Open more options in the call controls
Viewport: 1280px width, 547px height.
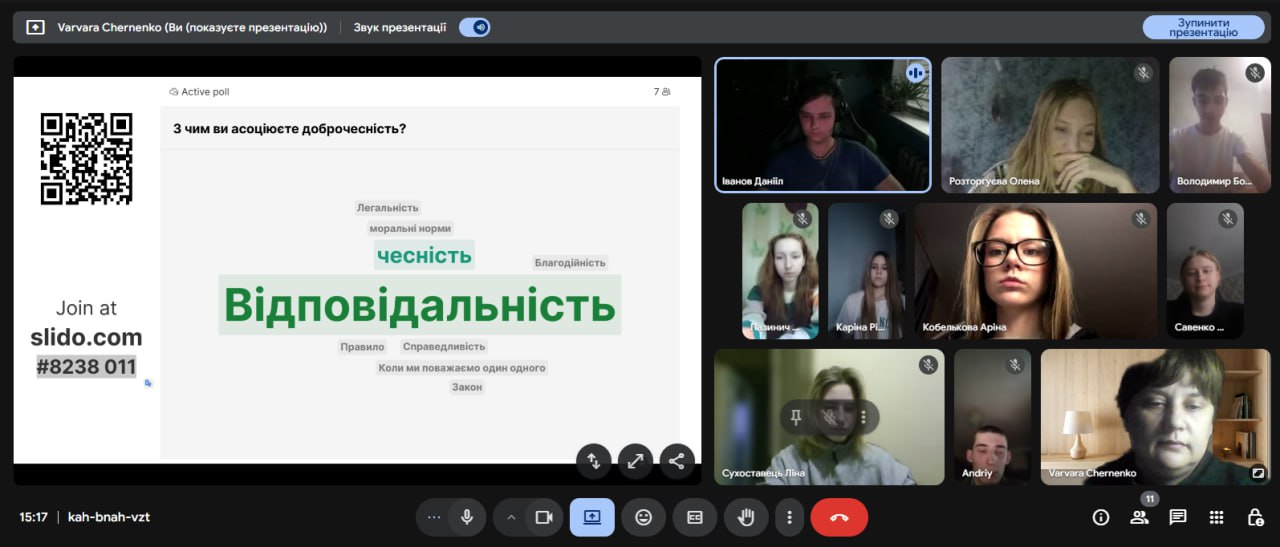point(789,517)
